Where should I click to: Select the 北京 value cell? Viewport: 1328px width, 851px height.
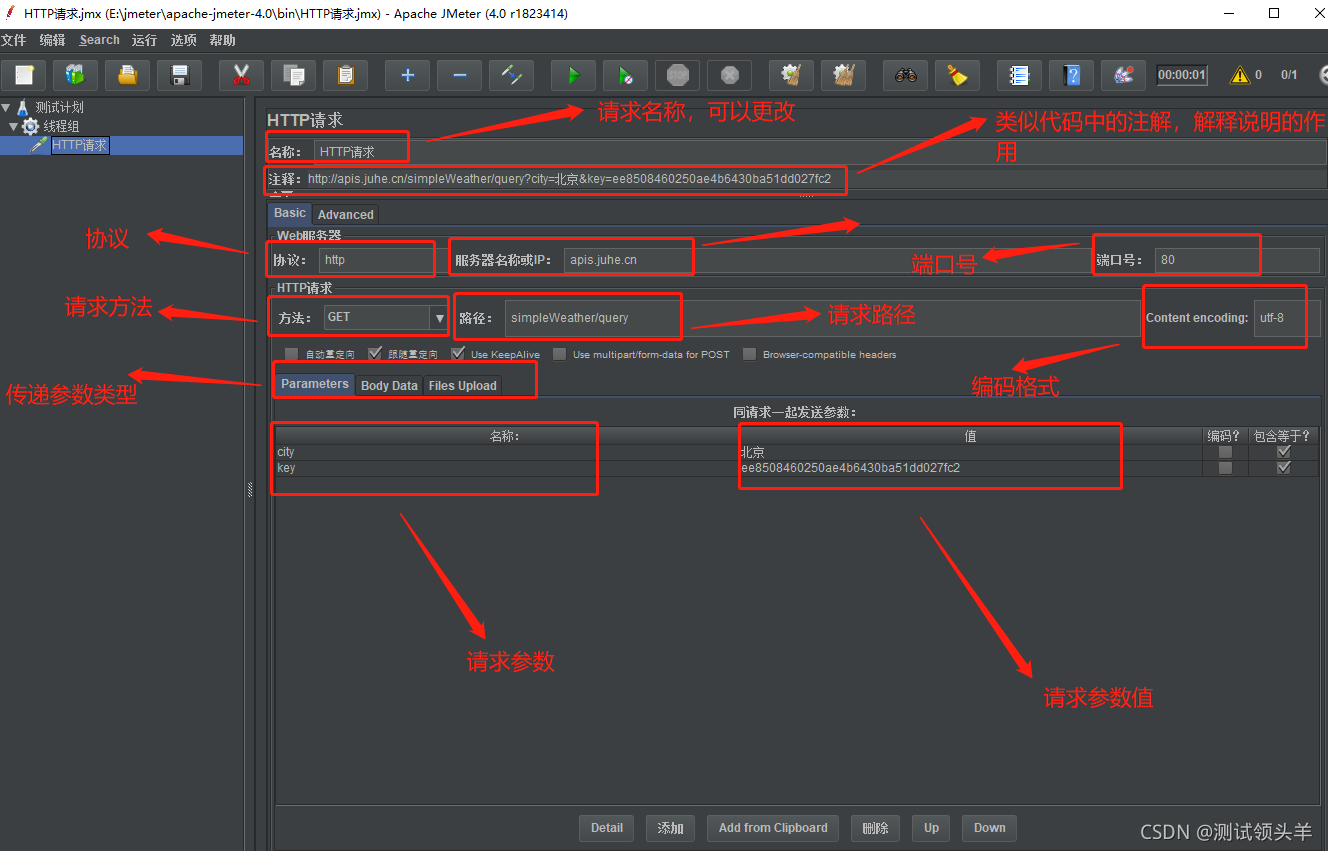pyautogui.click(x=970, y=452)
